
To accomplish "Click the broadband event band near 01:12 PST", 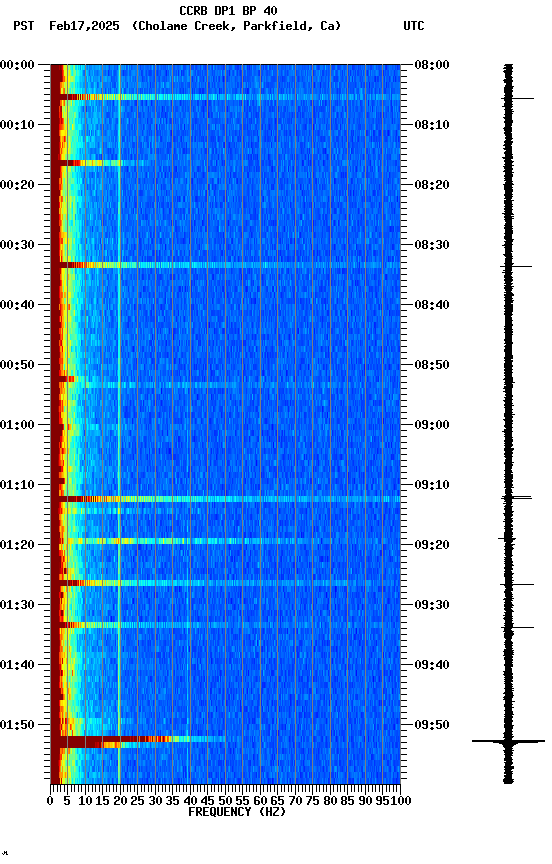I will (x=225, y=499).
